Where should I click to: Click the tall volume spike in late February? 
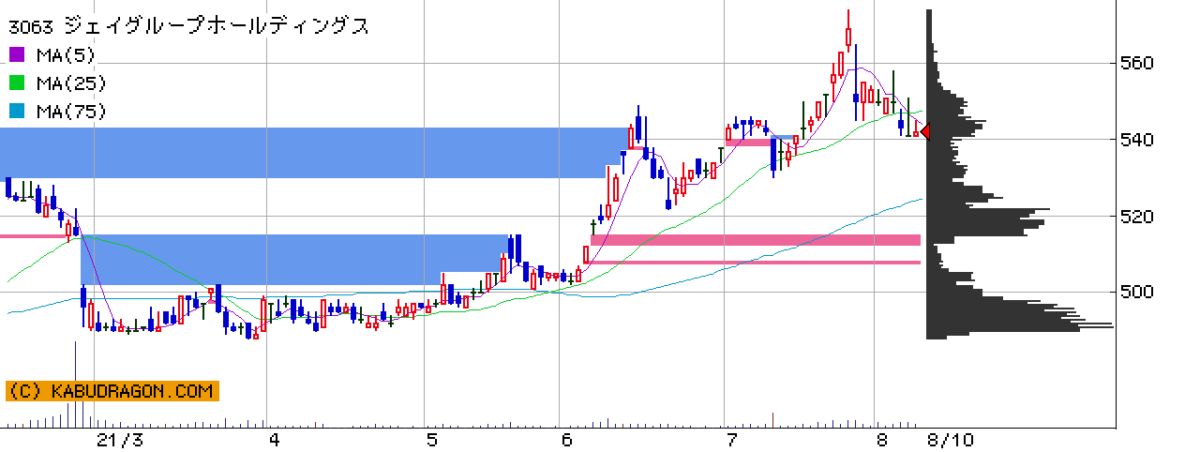(x=75, y=384)
